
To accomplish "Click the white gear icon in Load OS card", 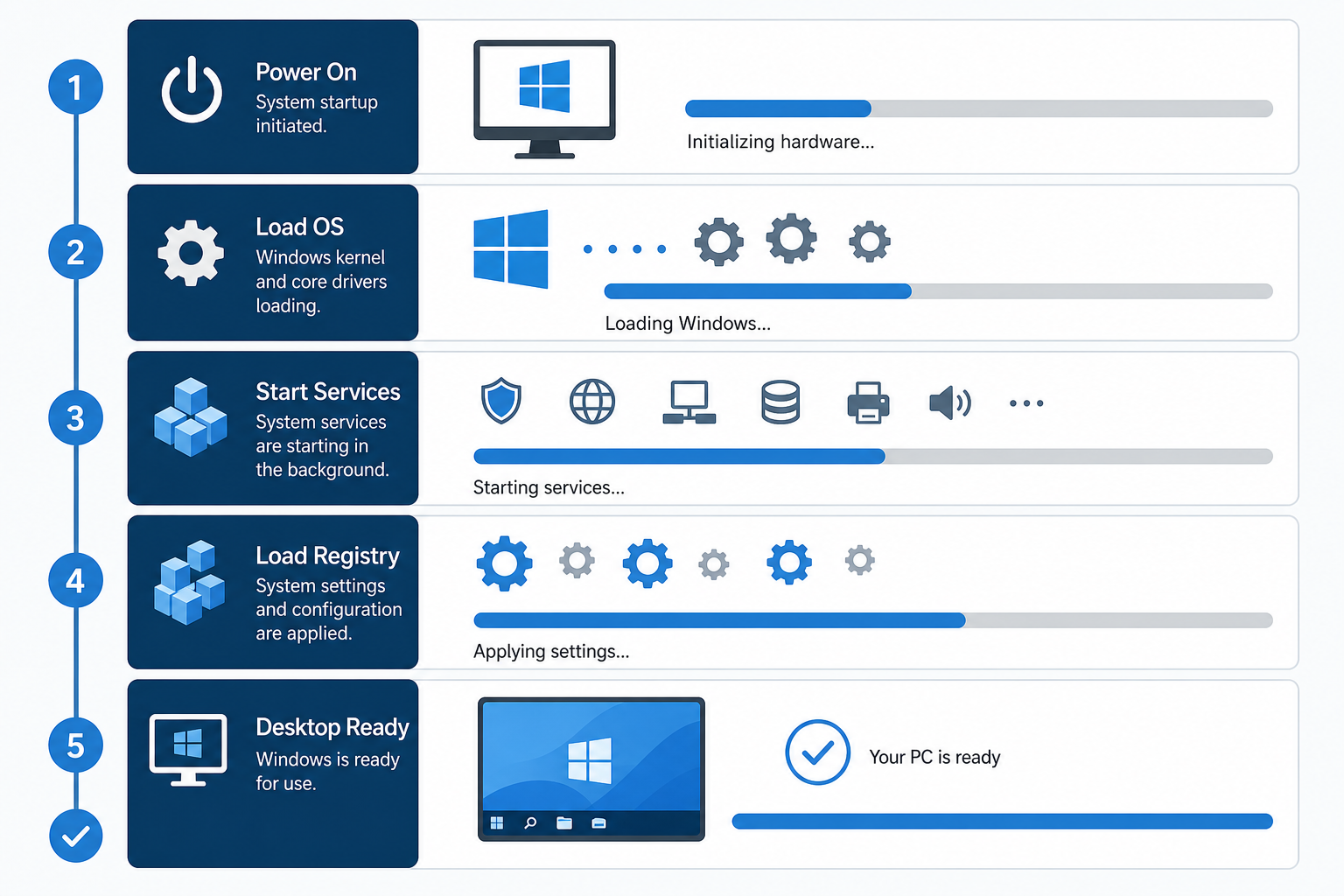I will (x=191, y=253).
